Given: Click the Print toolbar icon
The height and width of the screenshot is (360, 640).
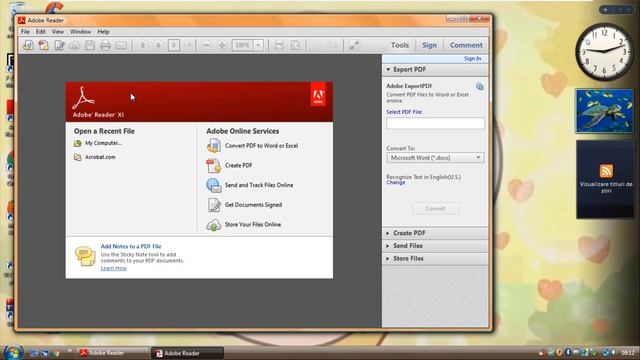Looking at the screenshot, I should (105, 45).
